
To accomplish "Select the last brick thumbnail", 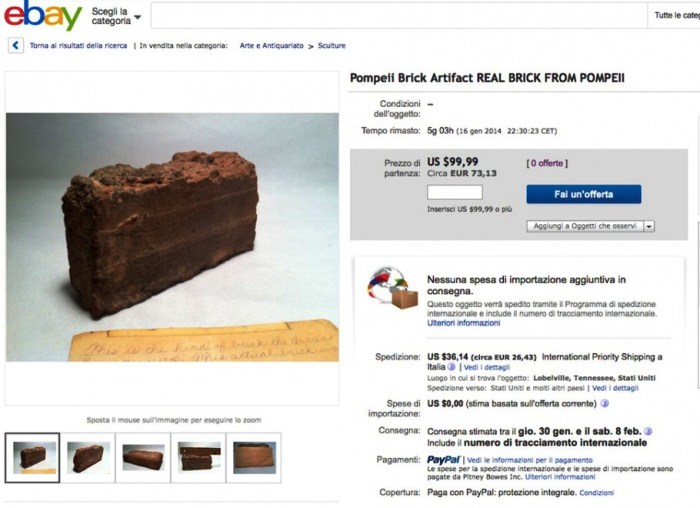I will click(x=254, y=458).
